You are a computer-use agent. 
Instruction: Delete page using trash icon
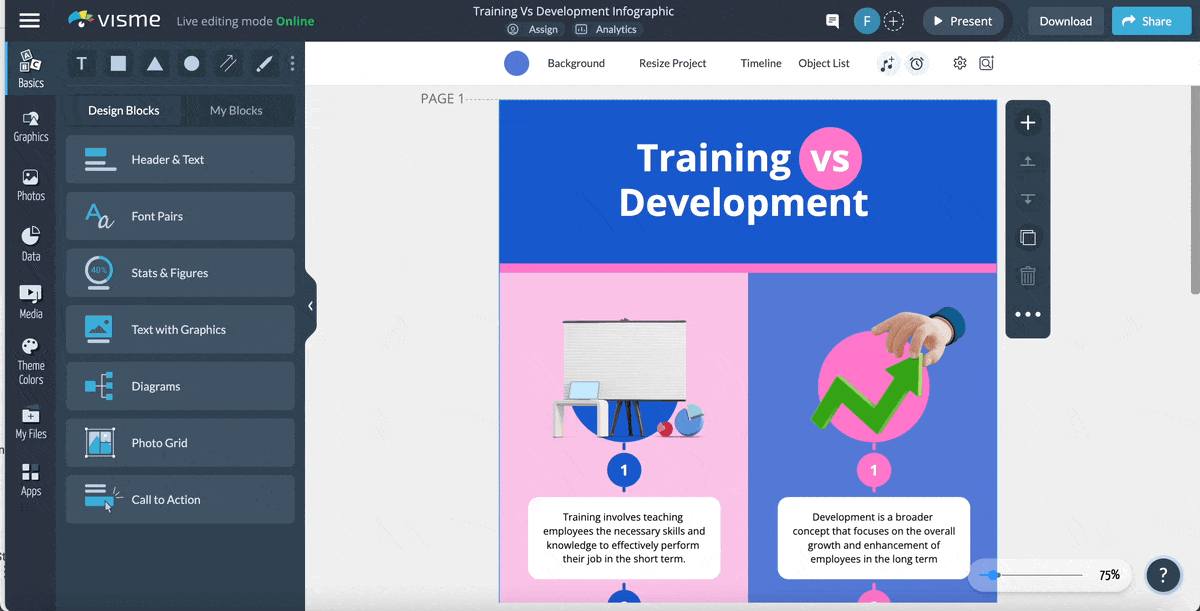pyautogui.click(x=1027, y=276)
